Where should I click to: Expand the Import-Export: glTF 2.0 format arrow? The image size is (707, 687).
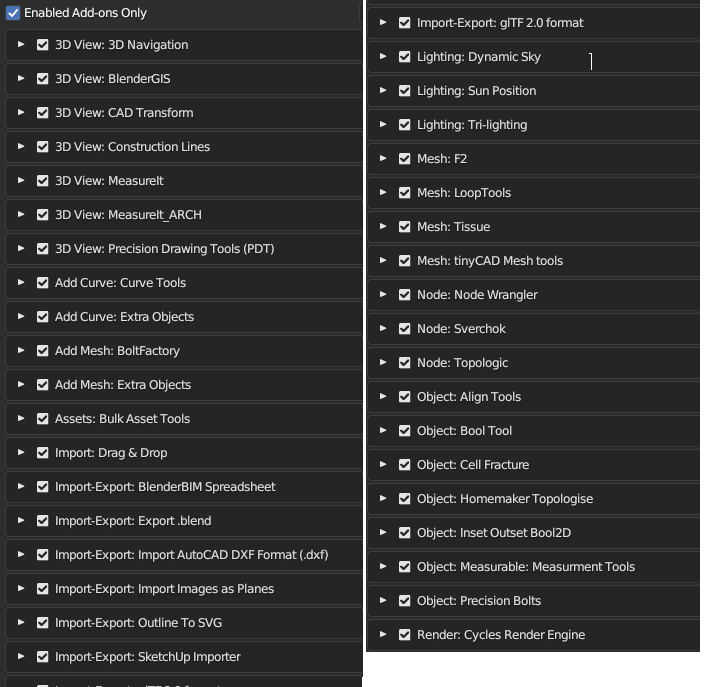point(383,22)
